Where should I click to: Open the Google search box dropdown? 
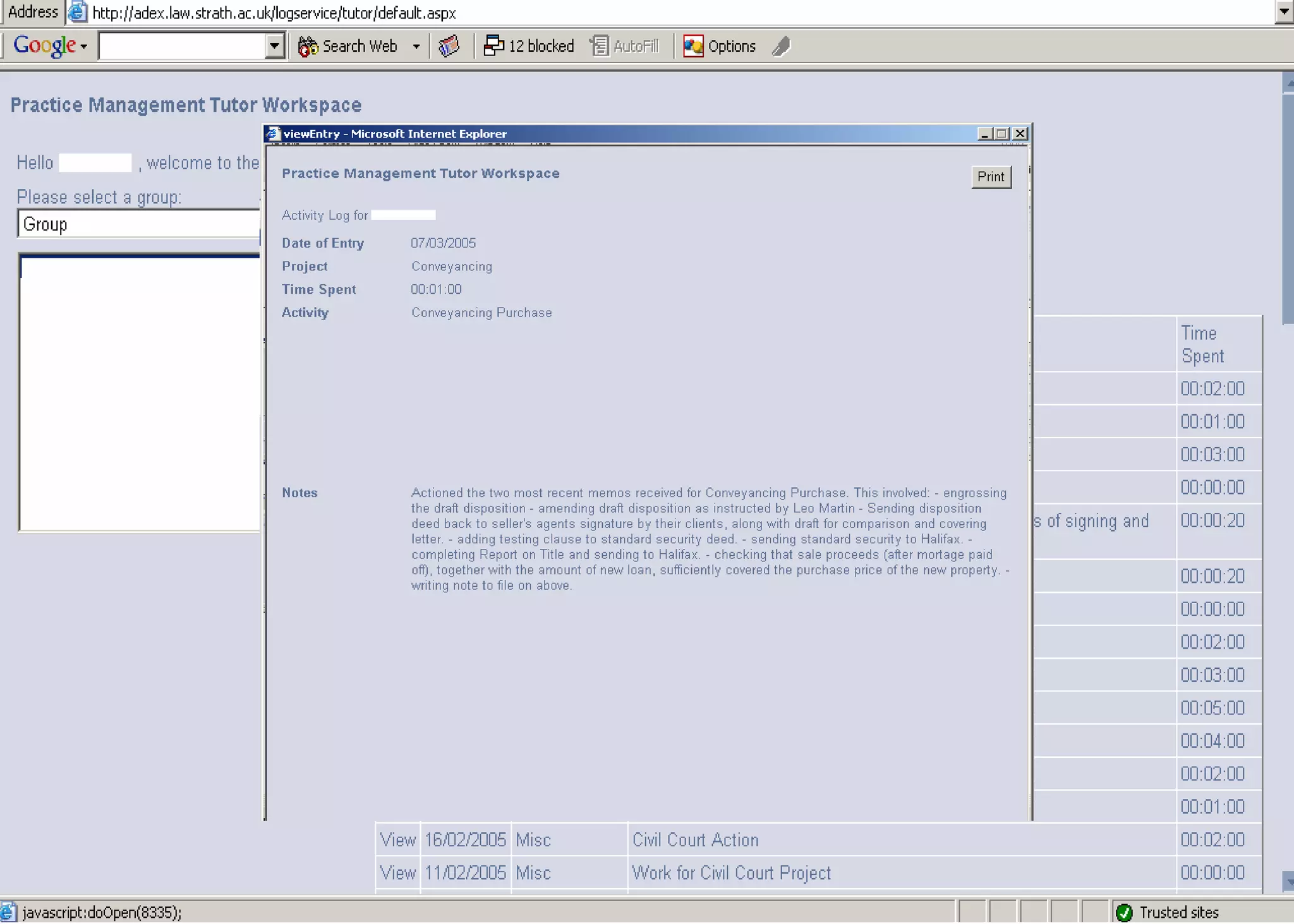point(274,46)
